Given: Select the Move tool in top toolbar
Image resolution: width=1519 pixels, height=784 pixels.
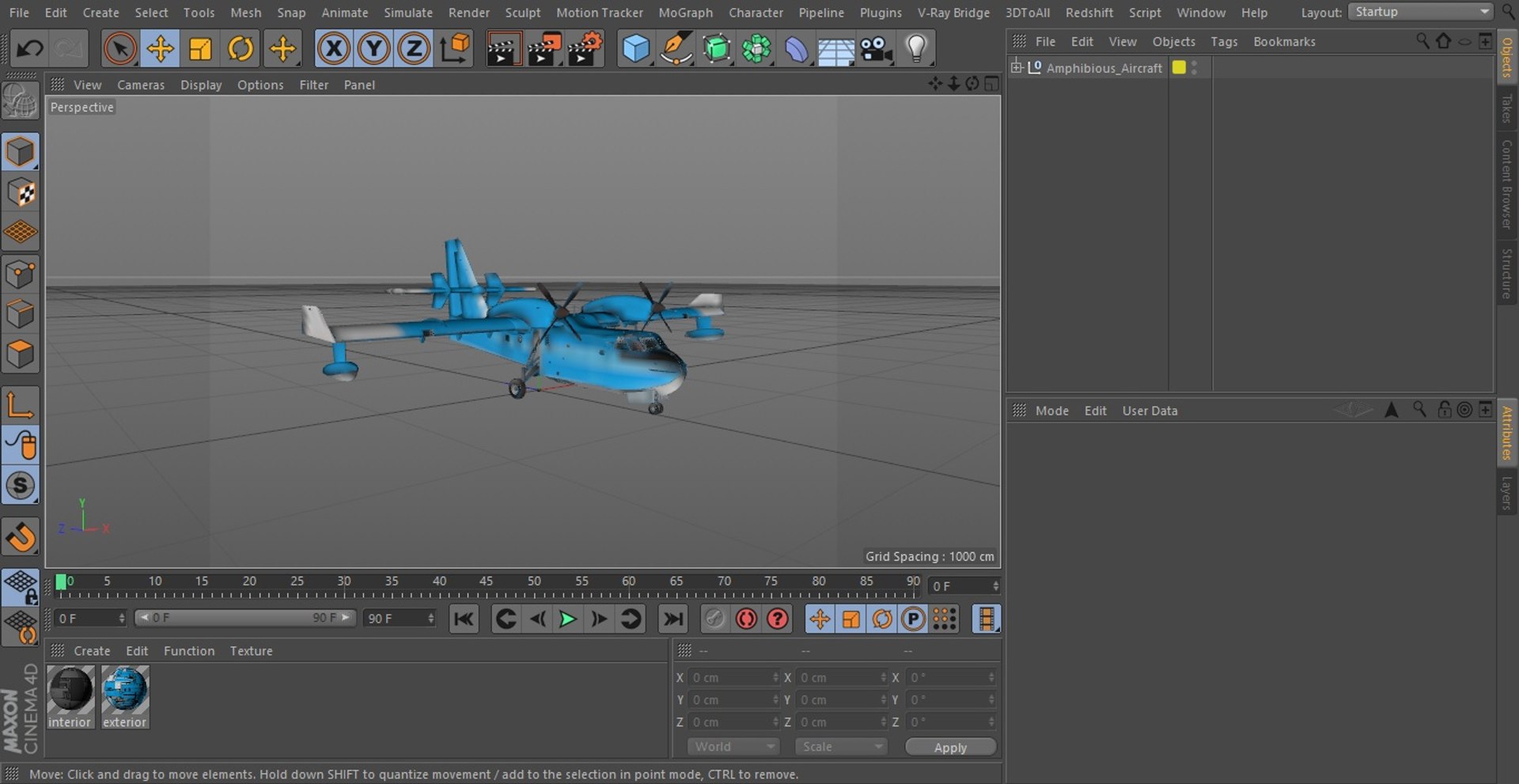Looking at the screenshot, I should click(x=160, y=49).
